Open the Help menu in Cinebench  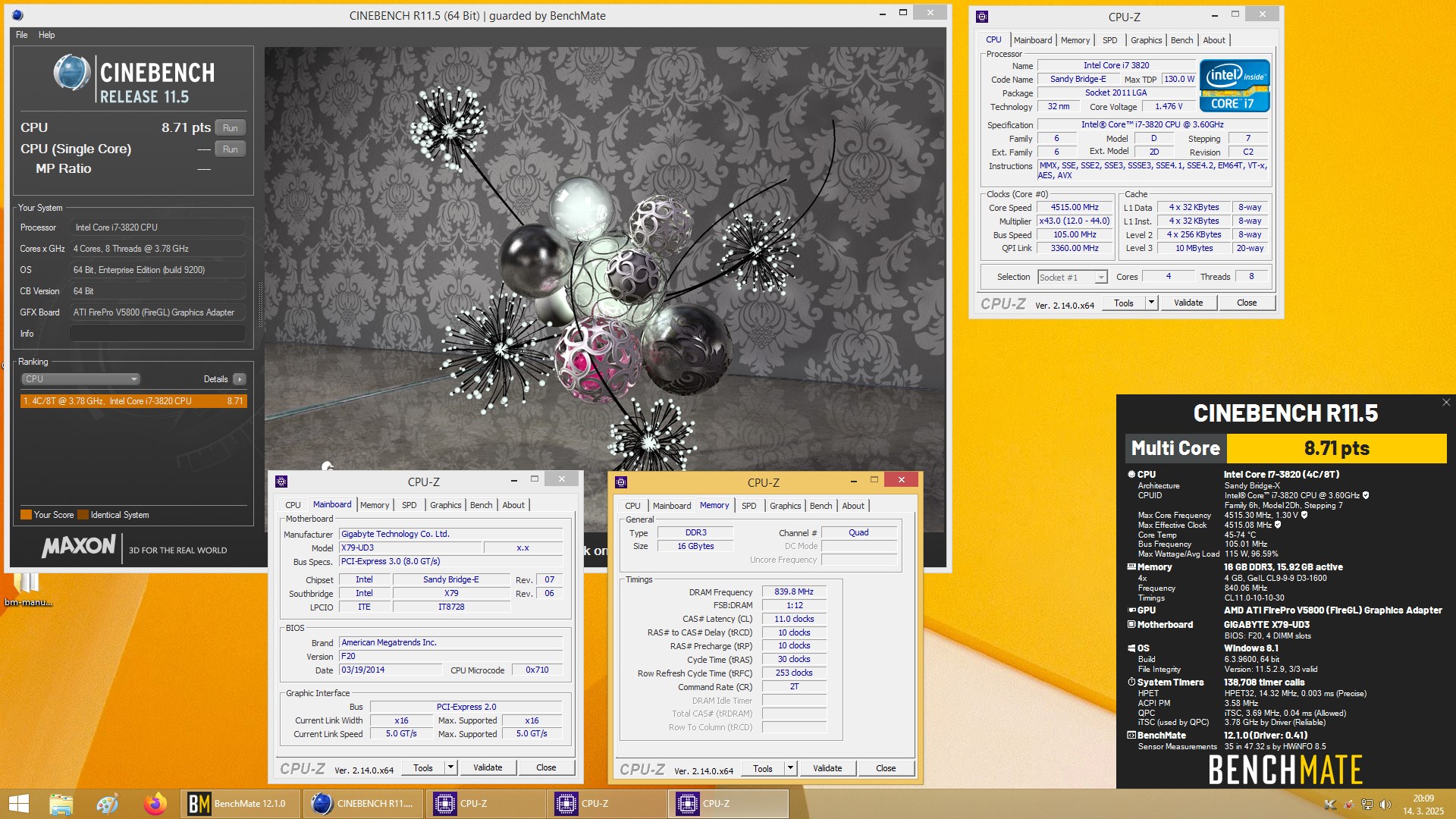click(47, 35)
